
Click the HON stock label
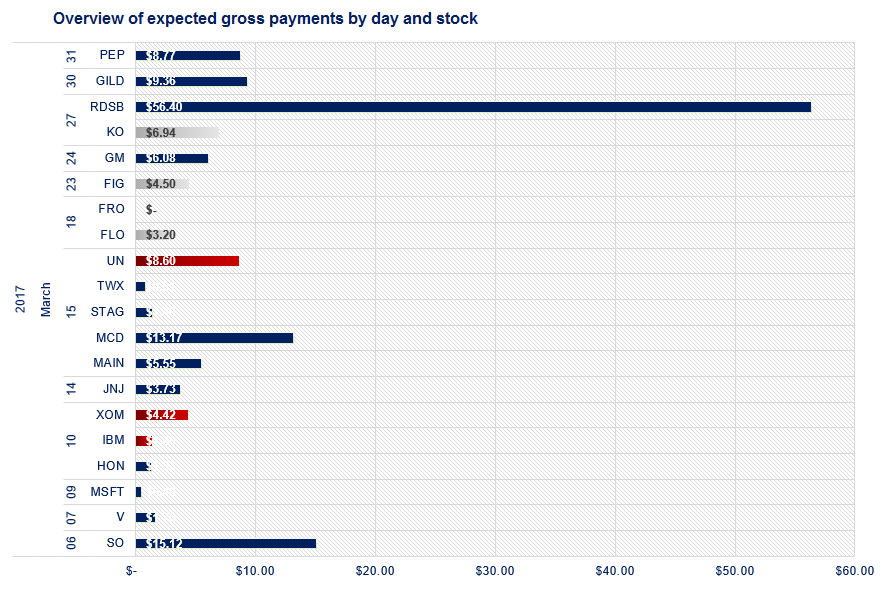110,466
